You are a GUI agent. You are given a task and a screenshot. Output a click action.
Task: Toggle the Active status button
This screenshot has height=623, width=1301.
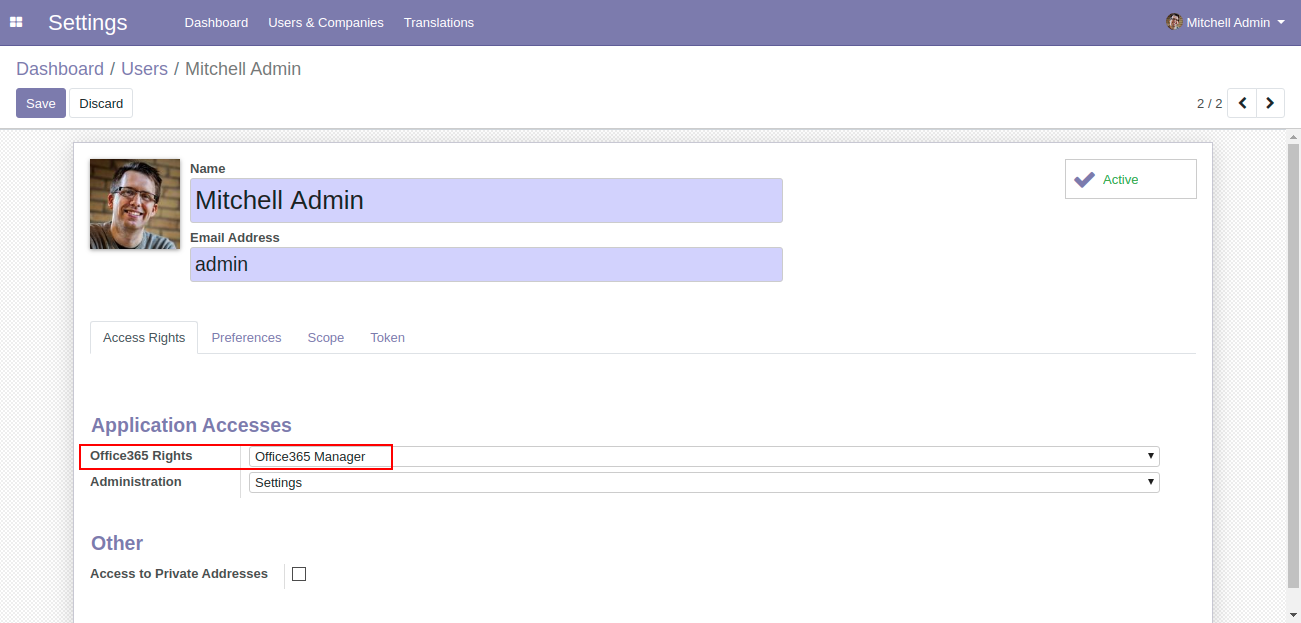coord(1130,179)
